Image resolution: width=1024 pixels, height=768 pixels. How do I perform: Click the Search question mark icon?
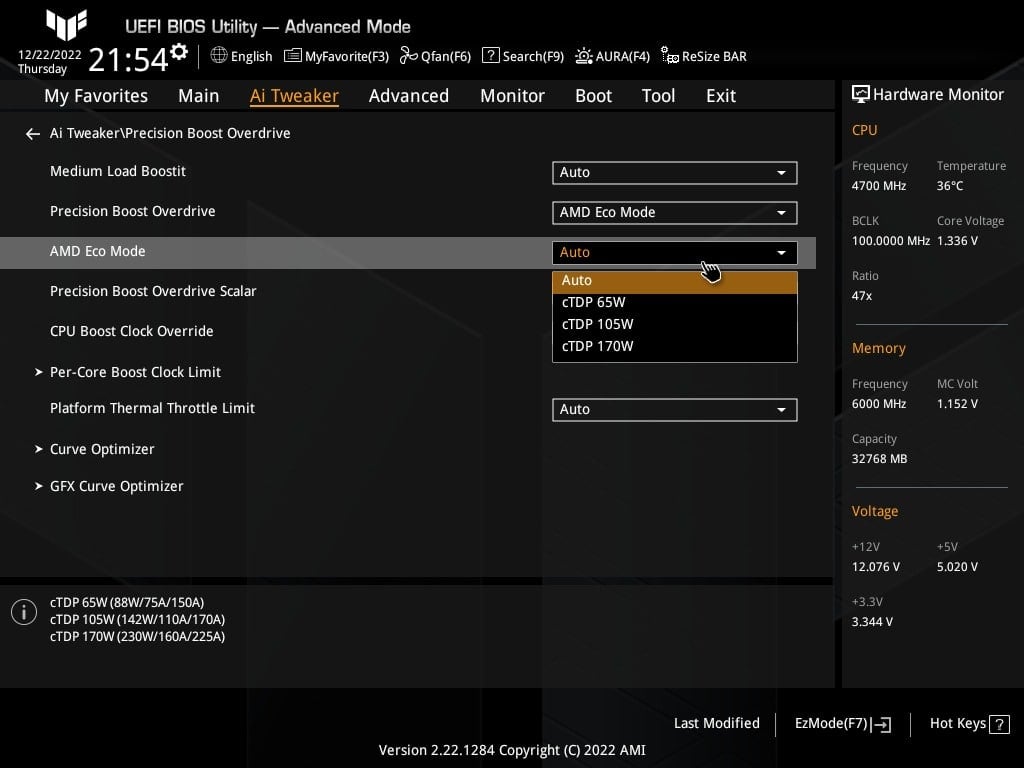[490, 56]
